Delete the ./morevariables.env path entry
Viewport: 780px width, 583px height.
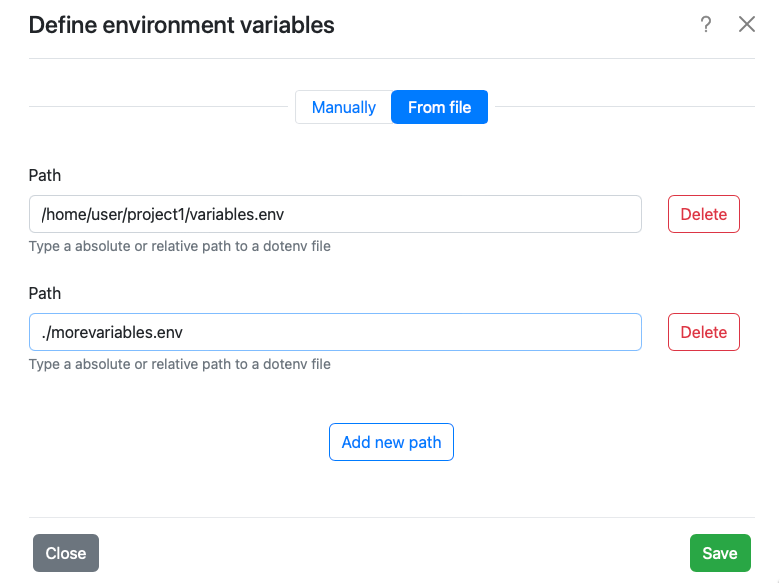tap(703, 332)
